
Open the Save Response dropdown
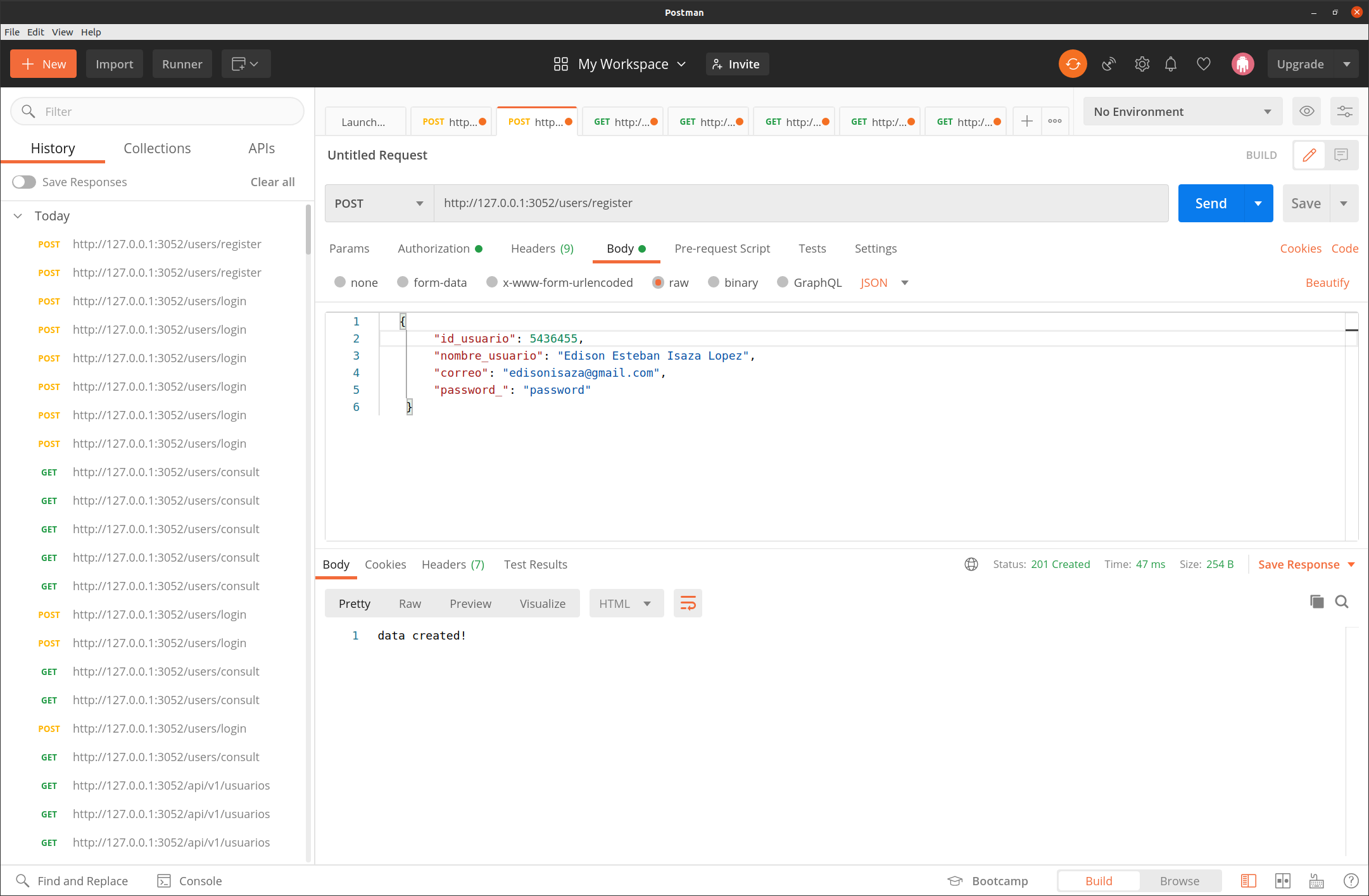click(x=1306, y=564)
